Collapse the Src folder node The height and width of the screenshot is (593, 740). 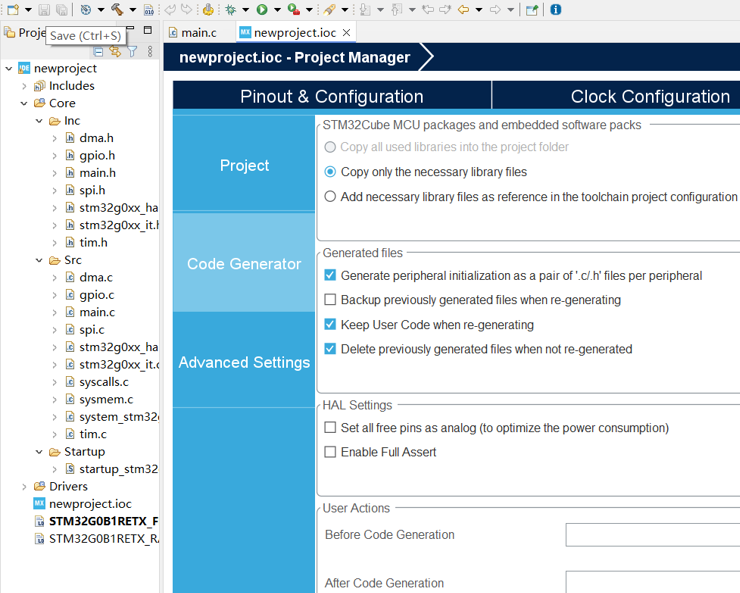coord(39,260)
